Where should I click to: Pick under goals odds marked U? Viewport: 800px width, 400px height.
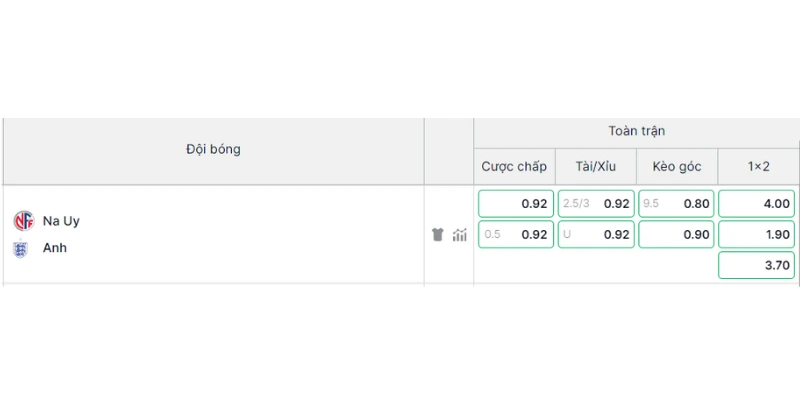(x=596, y=234)
